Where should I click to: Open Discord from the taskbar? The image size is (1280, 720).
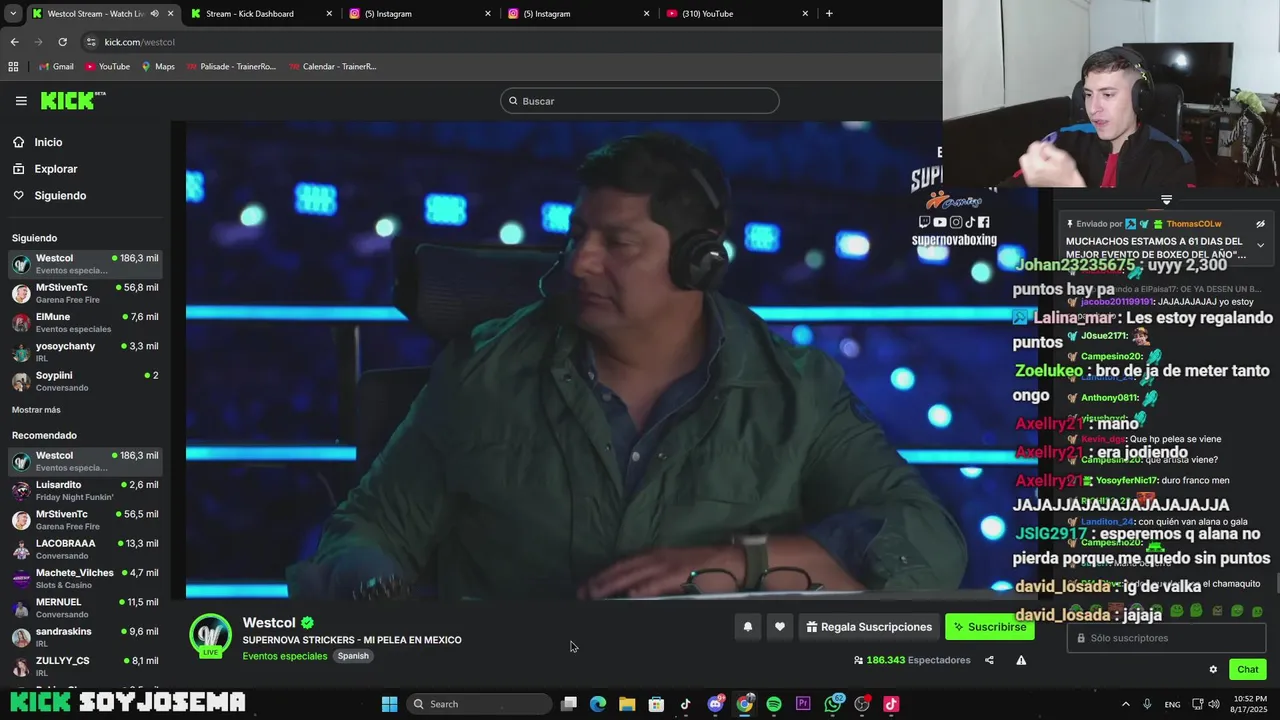point(715,704)
